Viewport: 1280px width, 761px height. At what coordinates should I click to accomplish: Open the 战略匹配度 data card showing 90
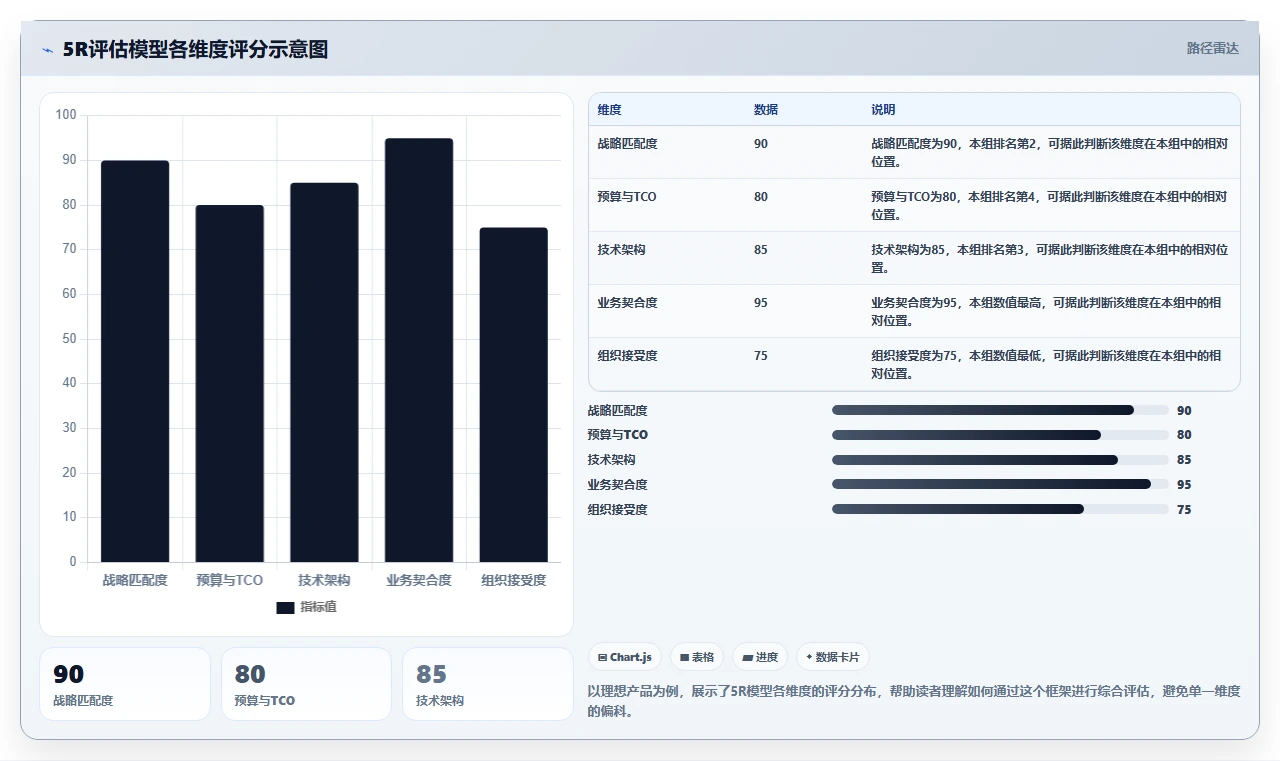[125, 684]
